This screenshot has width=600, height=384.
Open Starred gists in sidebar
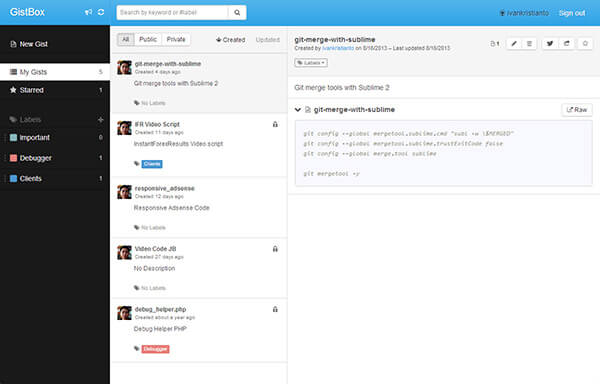point(55,90)
